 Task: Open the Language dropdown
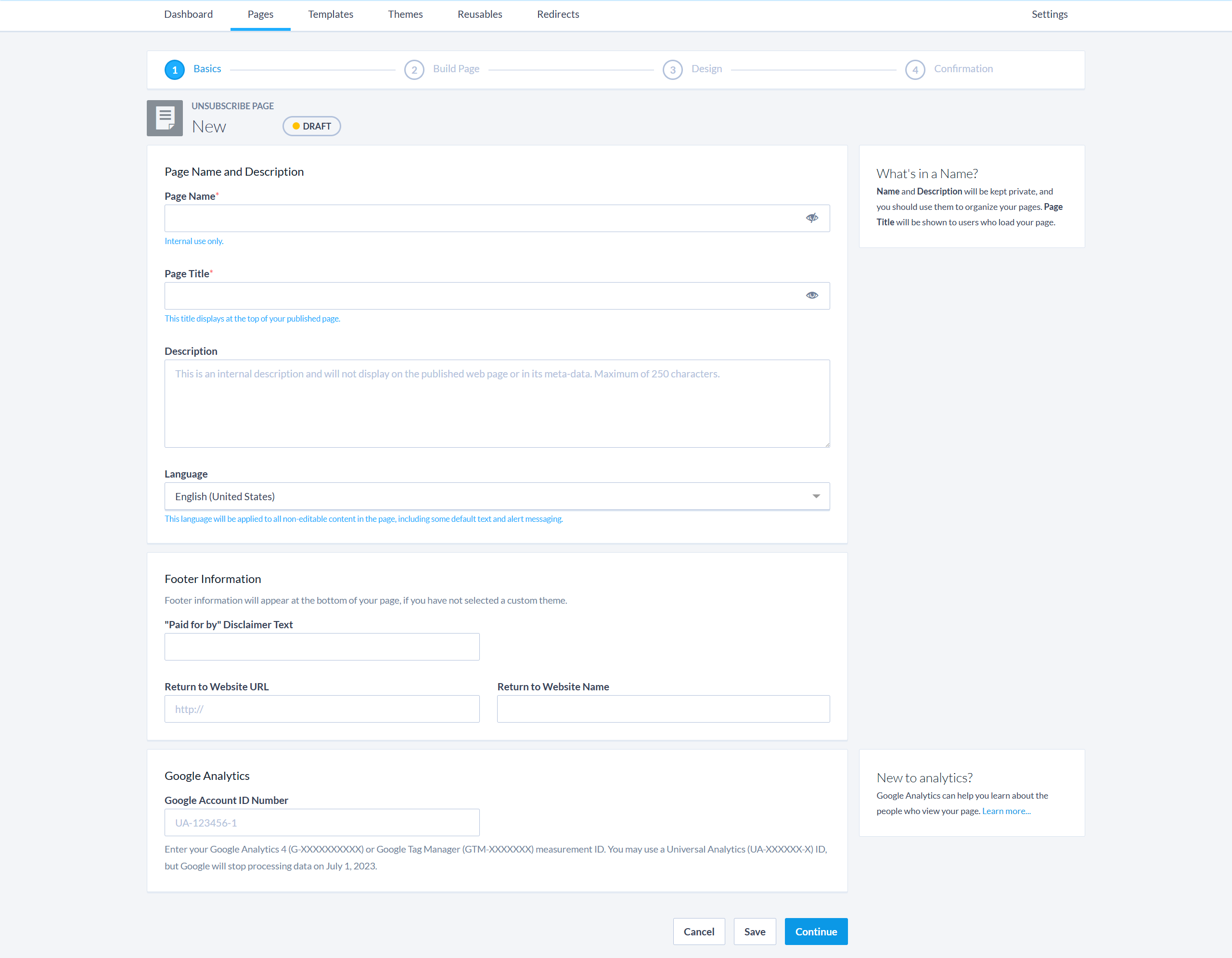tap(497, 496)
